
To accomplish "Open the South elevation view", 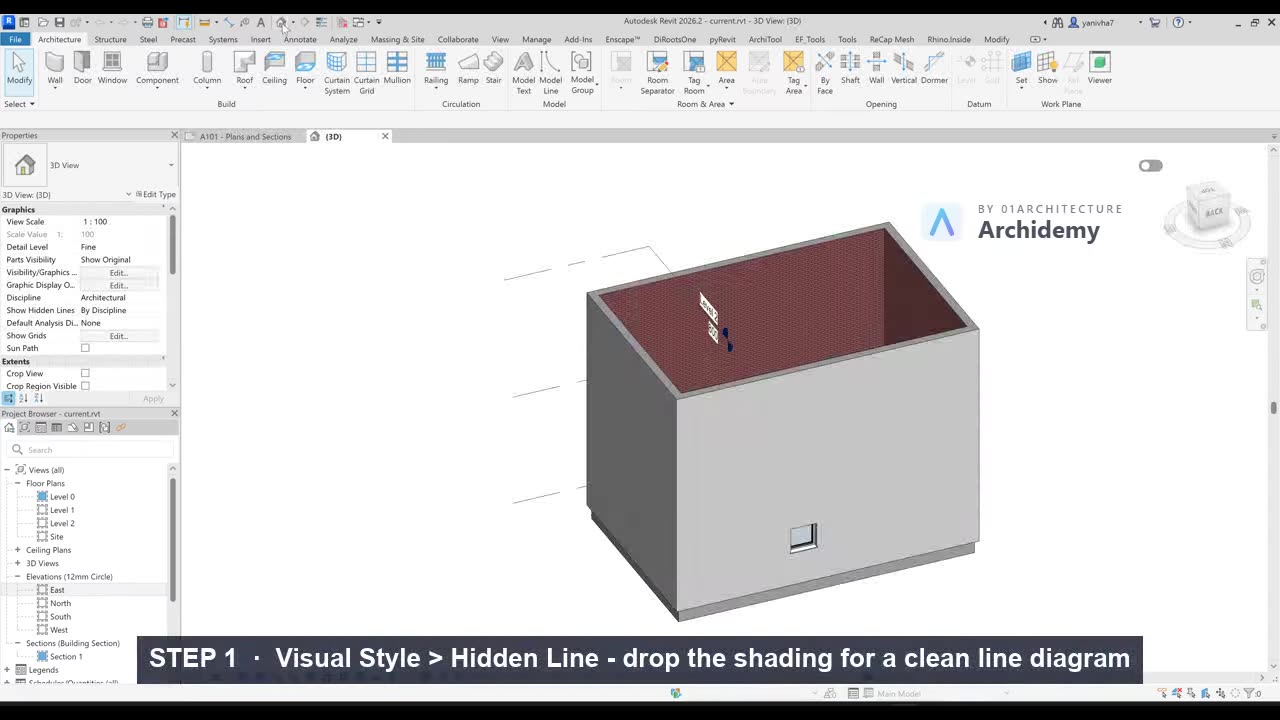I will coord(60,617).
